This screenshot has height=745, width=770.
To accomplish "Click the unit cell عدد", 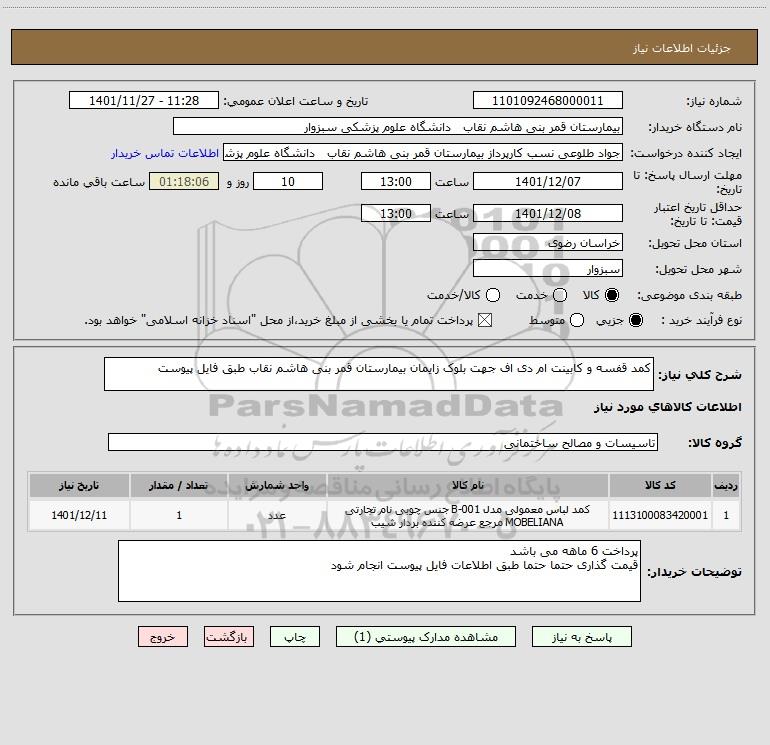I will point(277,515).
